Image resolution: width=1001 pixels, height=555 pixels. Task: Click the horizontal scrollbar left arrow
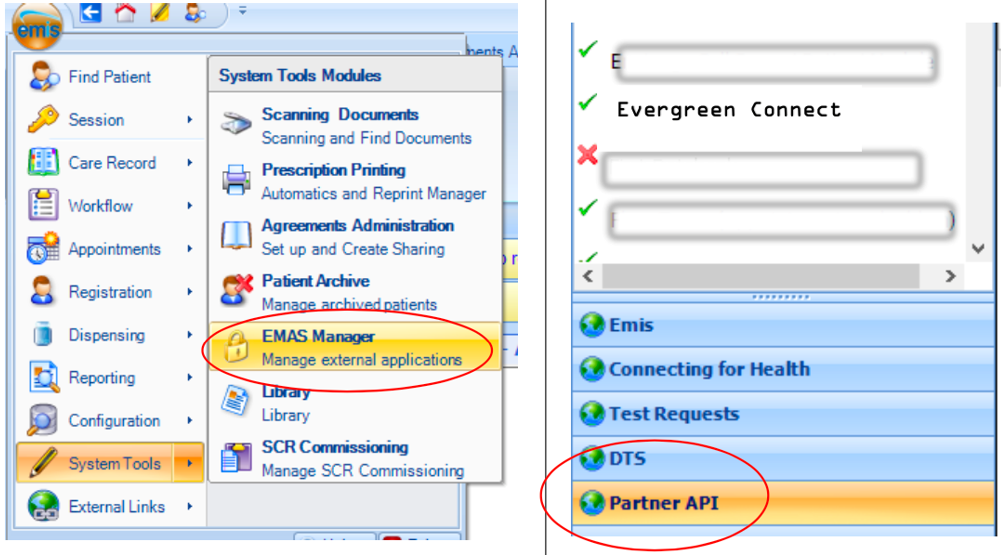tap(588, 276)
